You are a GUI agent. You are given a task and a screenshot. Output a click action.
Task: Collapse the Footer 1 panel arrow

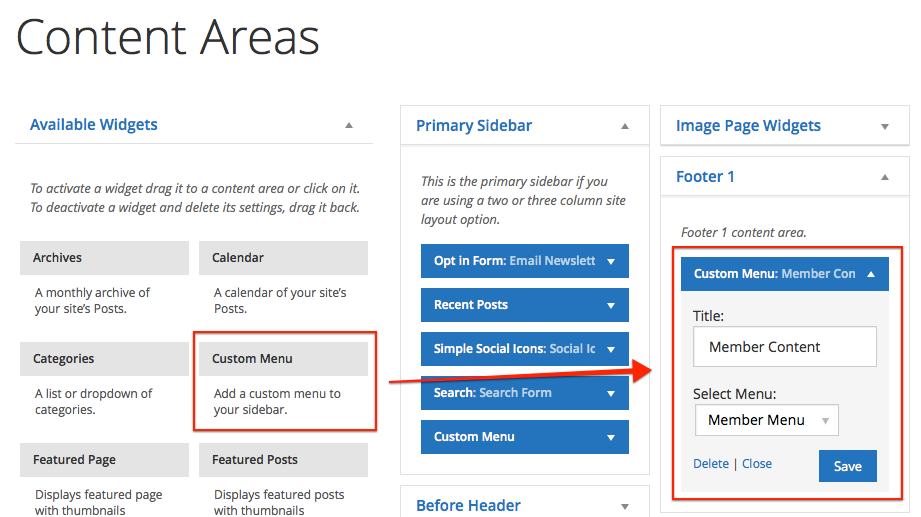click(885, 177)
